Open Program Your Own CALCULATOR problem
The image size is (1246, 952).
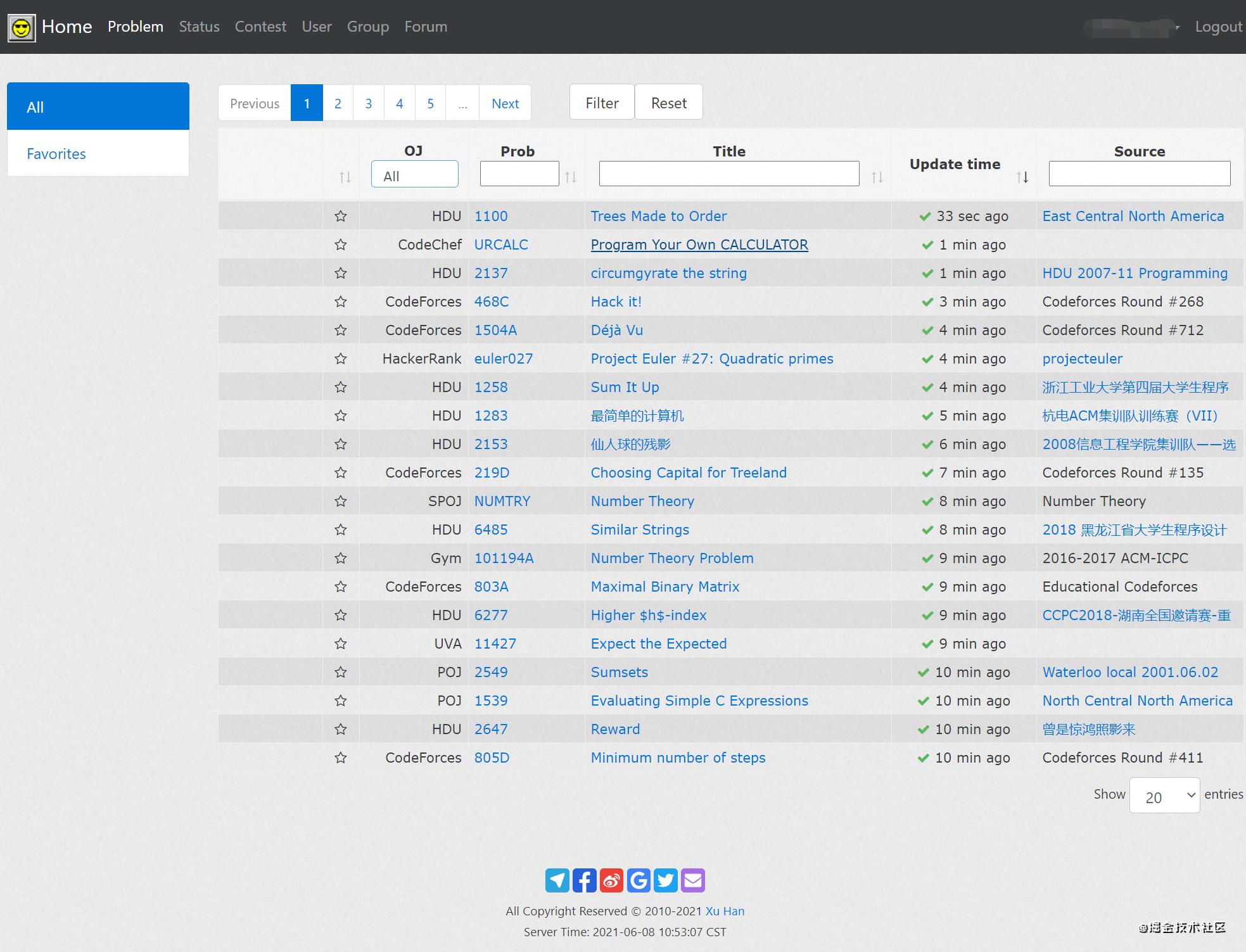point(699,244)
